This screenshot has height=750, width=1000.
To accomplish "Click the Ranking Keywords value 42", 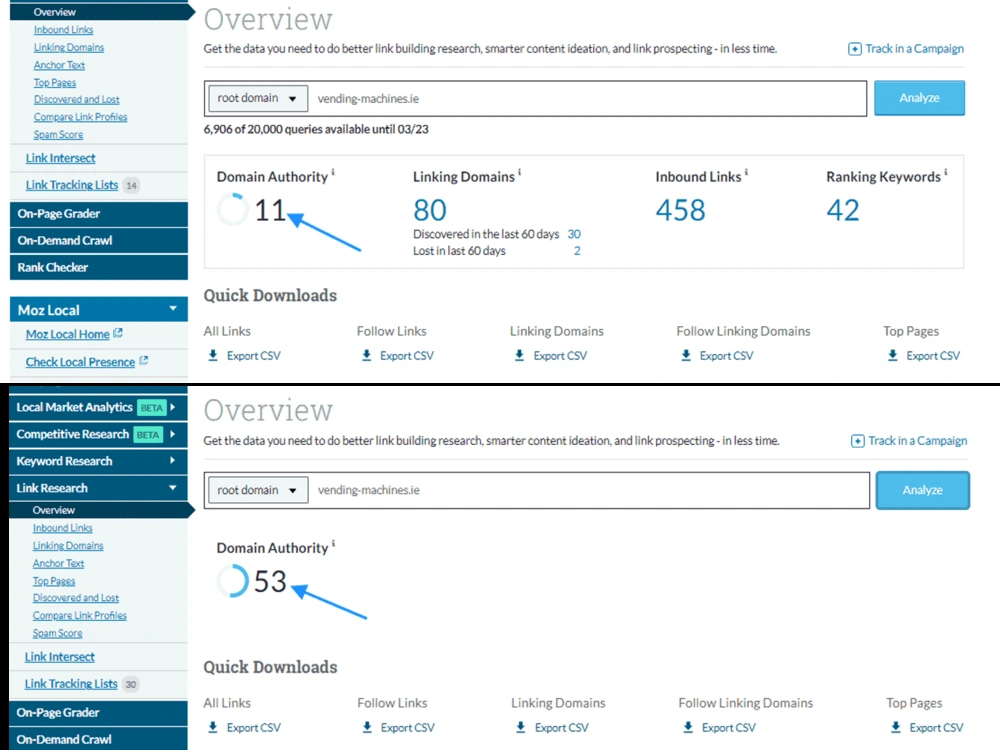I will pos(843,210).
